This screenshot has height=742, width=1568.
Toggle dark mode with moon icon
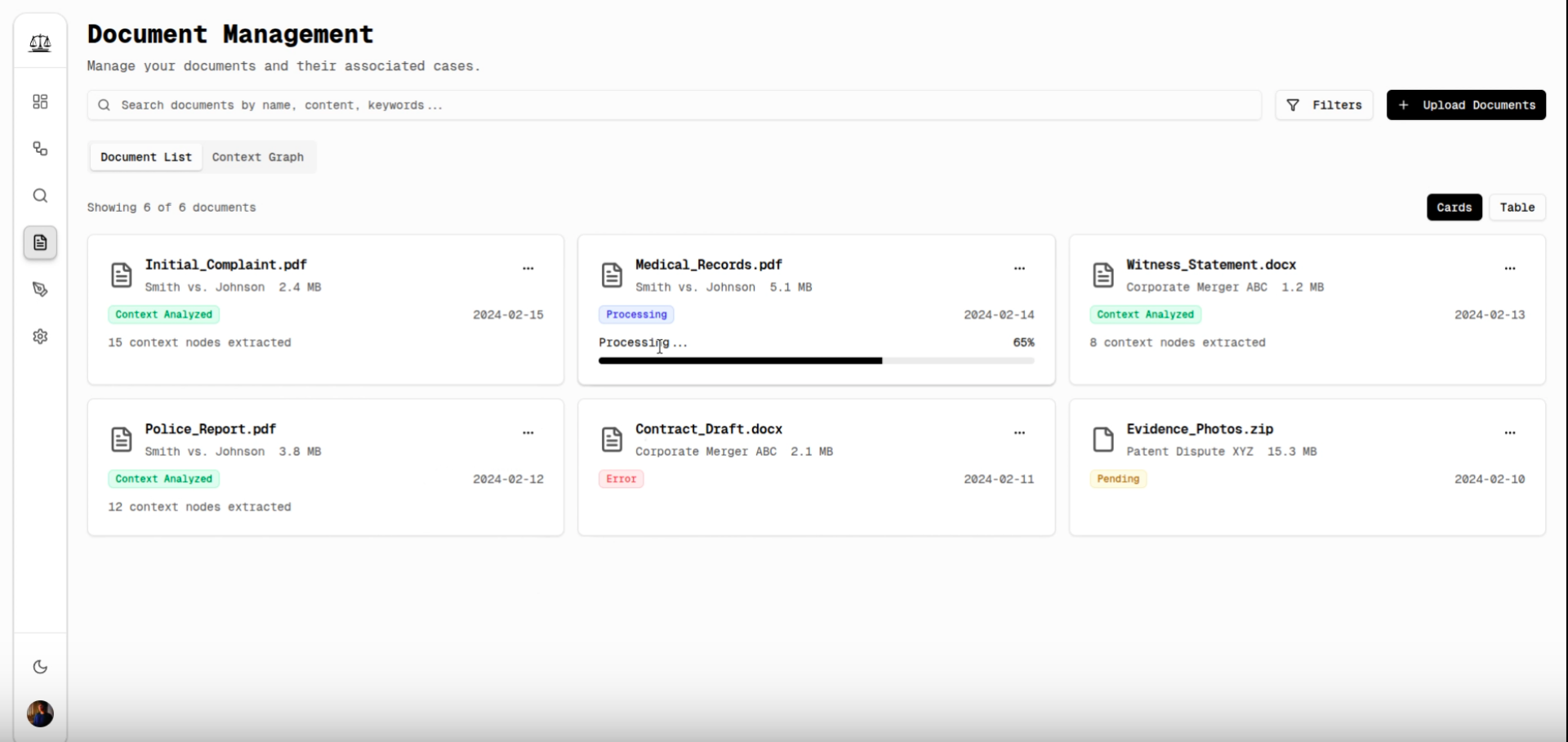pyautogui.click(x=40, y=667)
